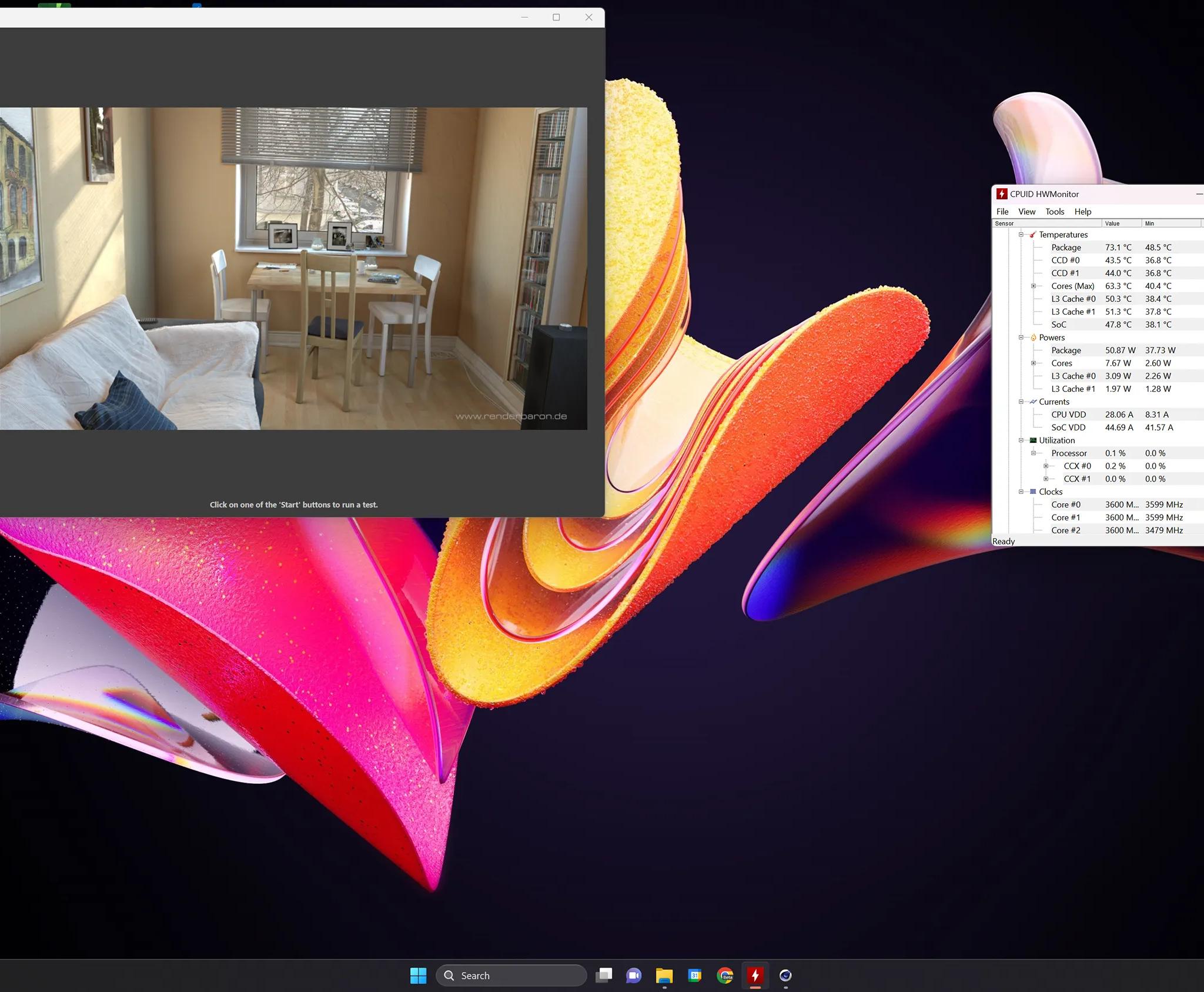Open the File menu in HWMonitor
The height and width of the screenshot is (992, 1204).
coord(1002,212)
